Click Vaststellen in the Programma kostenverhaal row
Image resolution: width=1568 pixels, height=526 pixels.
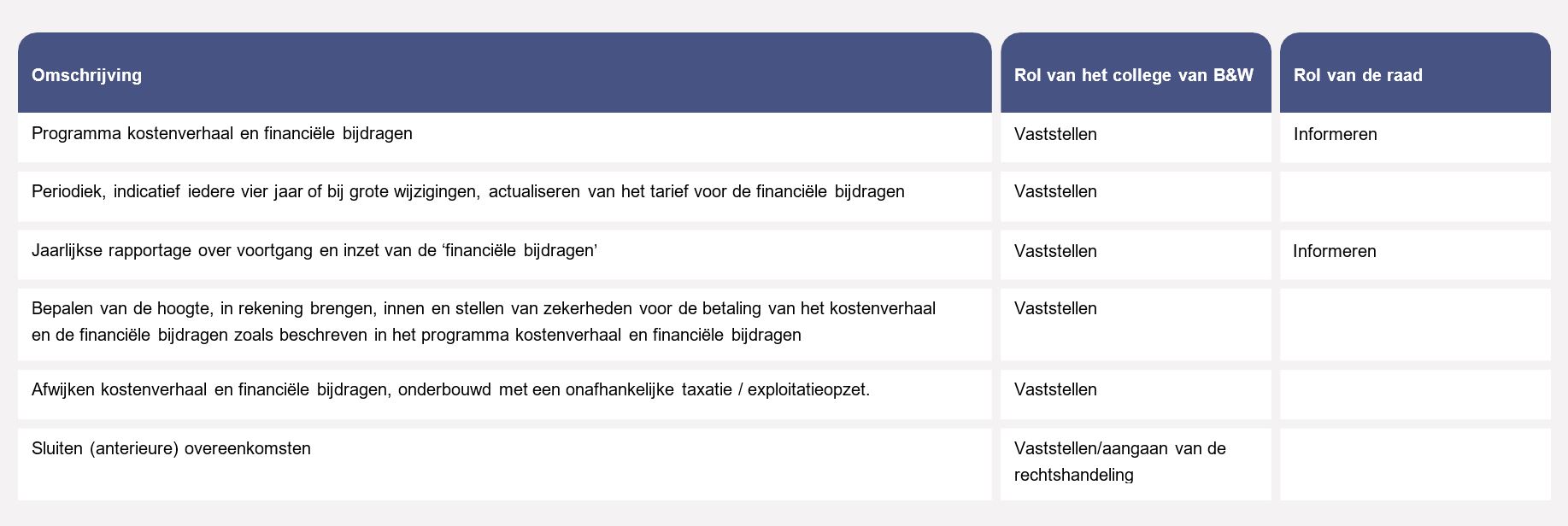(x=1055, y=135)
